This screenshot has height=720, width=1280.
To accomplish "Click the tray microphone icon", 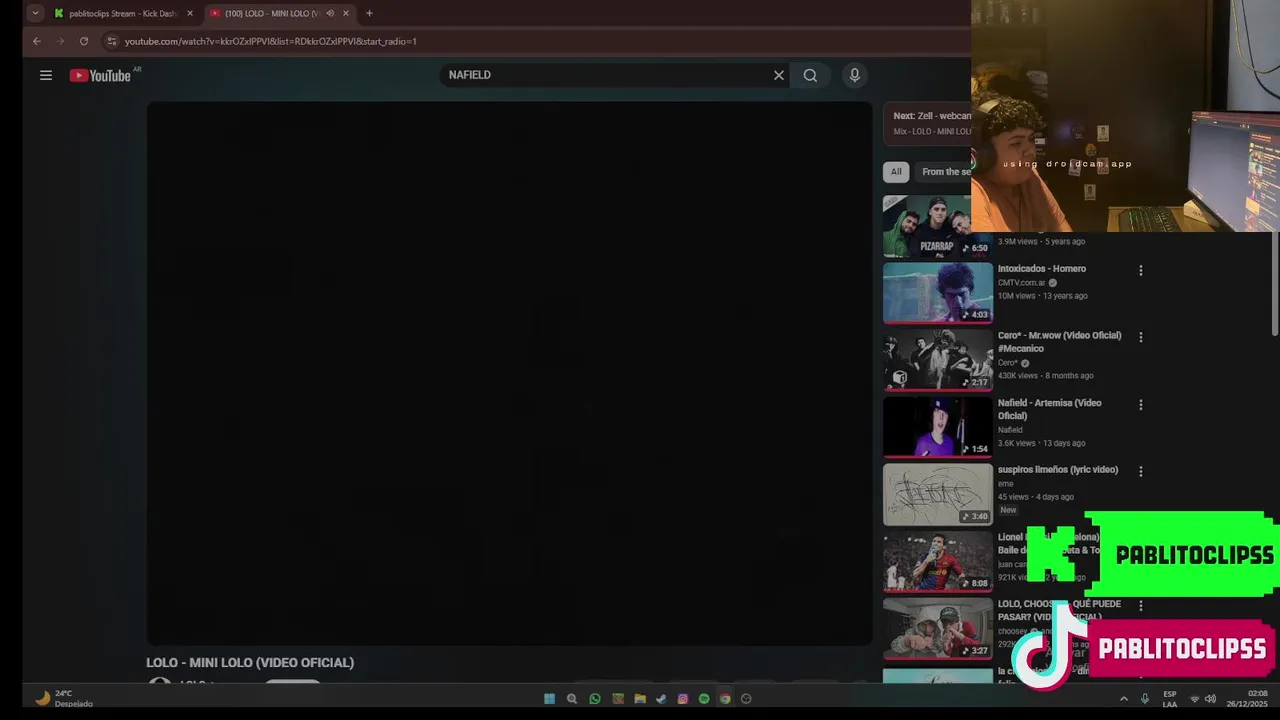I will [1145, 699].
